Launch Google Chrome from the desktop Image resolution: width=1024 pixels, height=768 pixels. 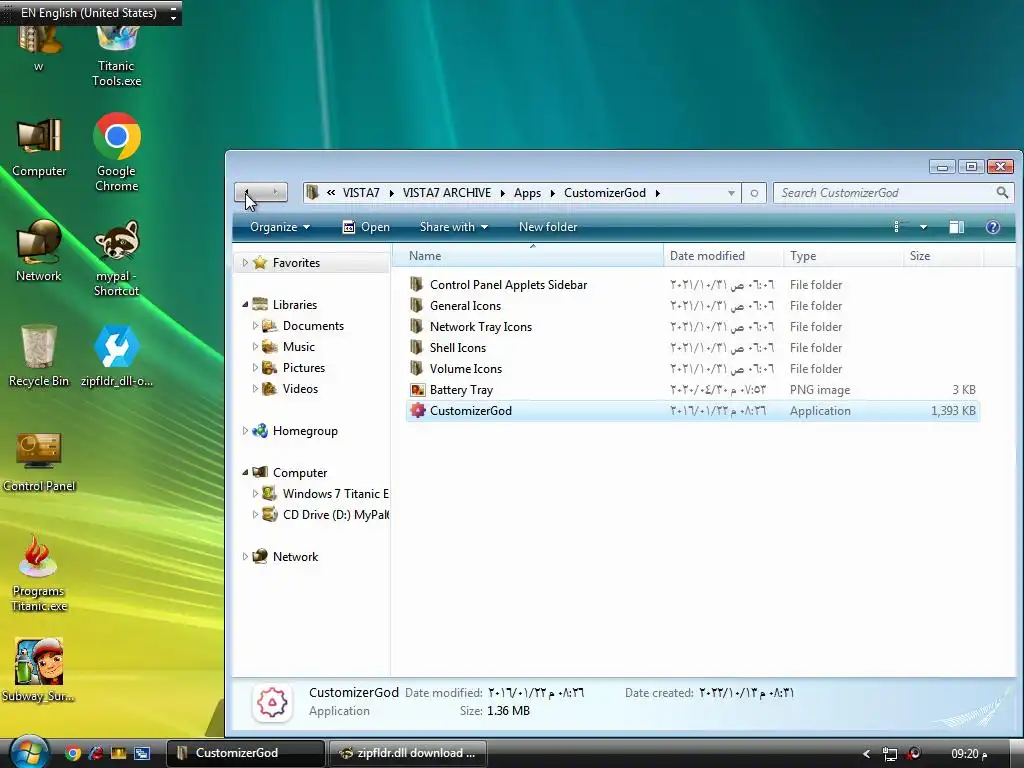(116, 153)
